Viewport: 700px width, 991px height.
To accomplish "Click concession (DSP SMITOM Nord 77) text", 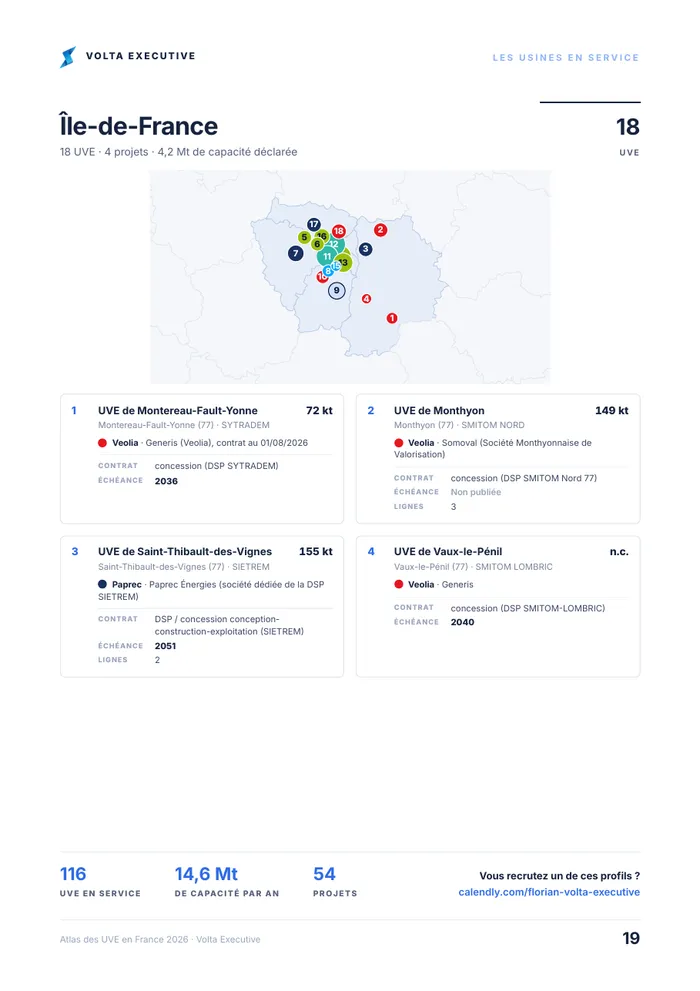I will 524,478.
